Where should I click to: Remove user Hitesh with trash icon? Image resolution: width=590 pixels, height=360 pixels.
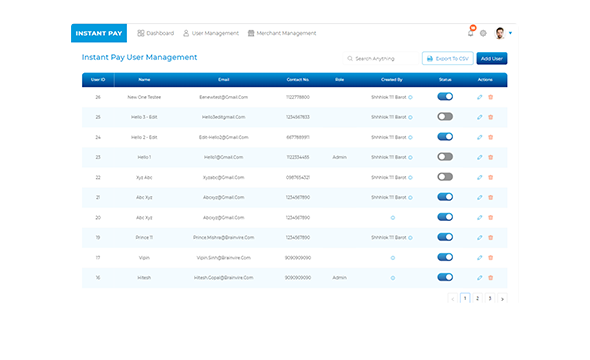coord(490,278)
